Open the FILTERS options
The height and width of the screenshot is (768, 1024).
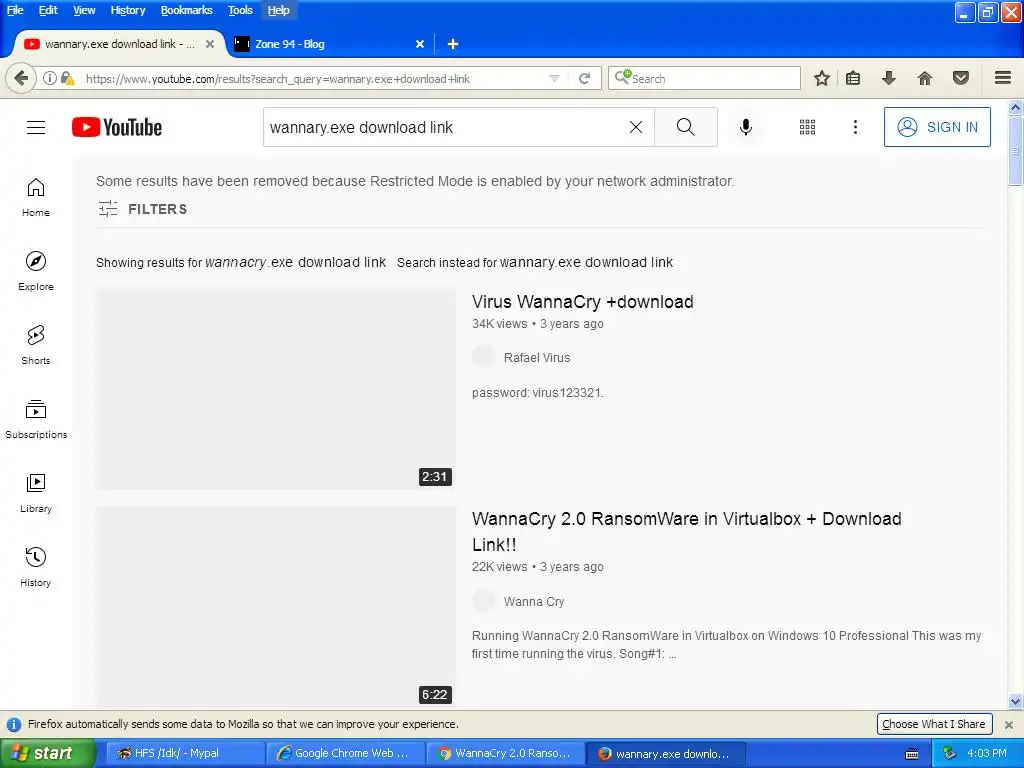(142, 209)
